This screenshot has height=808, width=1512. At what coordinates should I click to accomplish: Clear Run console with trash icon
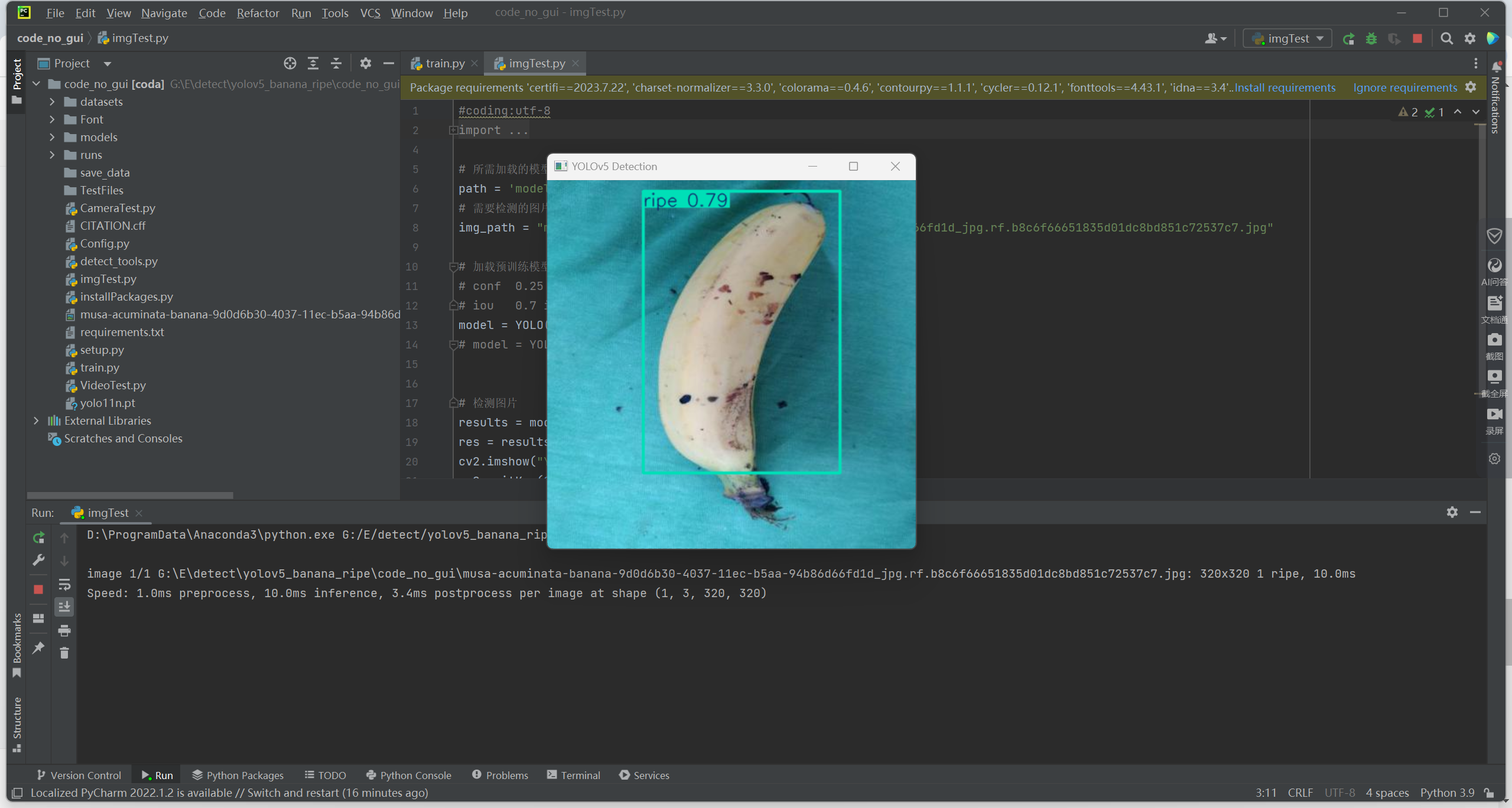pos(64,653)
